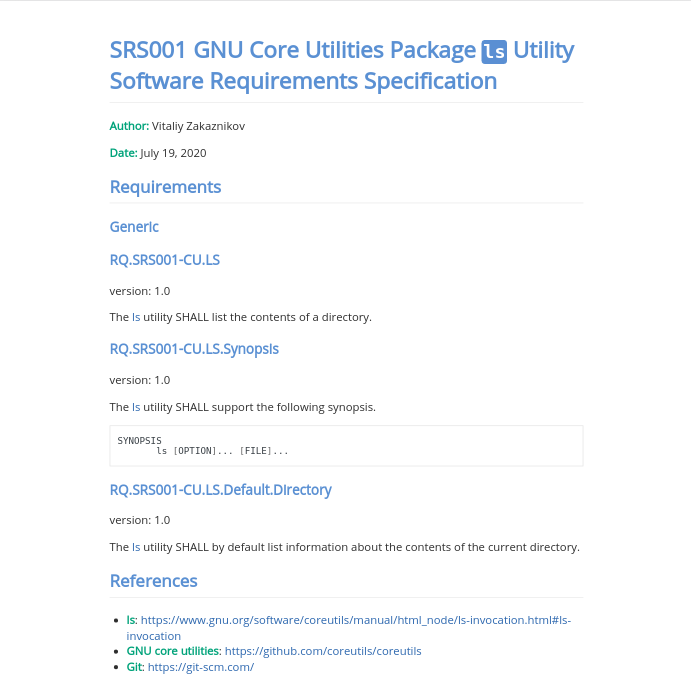This screenshot has width=691, height=692.
Task: Click the "ls" code badge in the title
Action: 495,52
